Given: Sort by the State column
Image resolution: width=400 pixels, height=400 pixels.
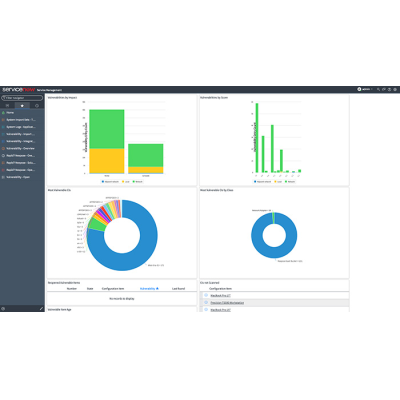Looking at the screenshot, I should click(90, 289).
